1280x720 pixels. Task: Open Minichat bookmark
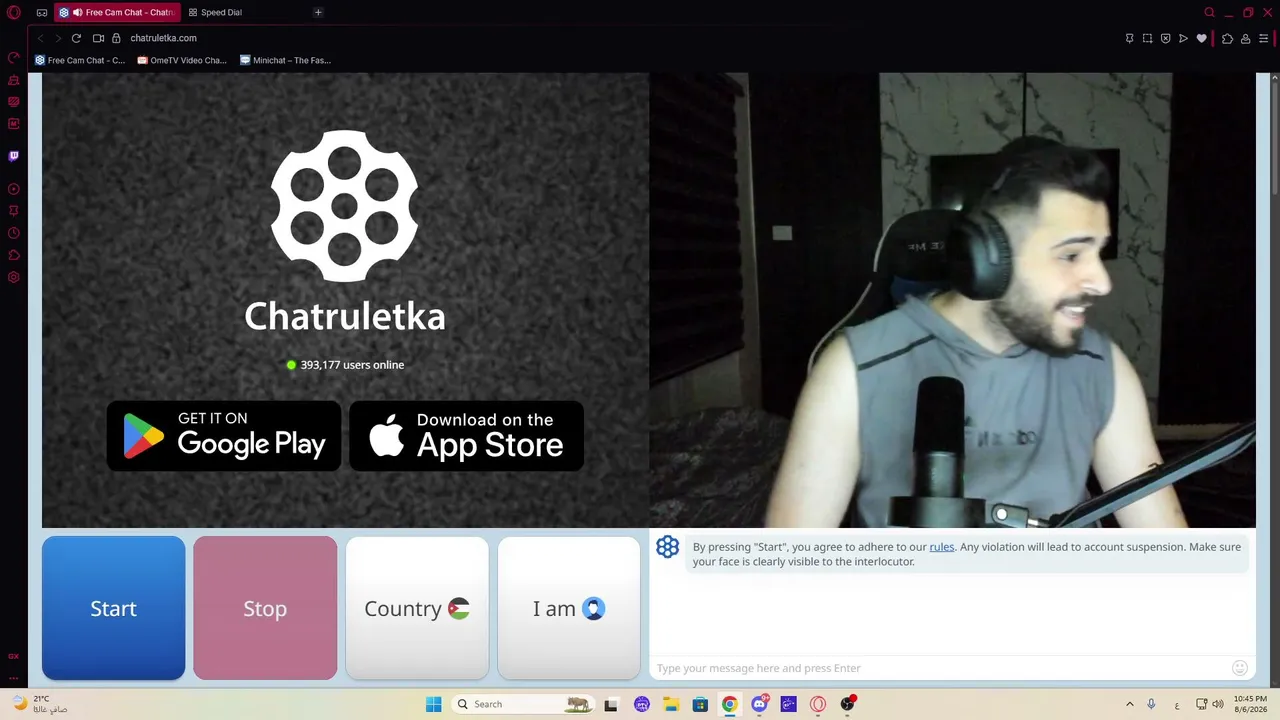pyautogui.click(x=285, y=60)
